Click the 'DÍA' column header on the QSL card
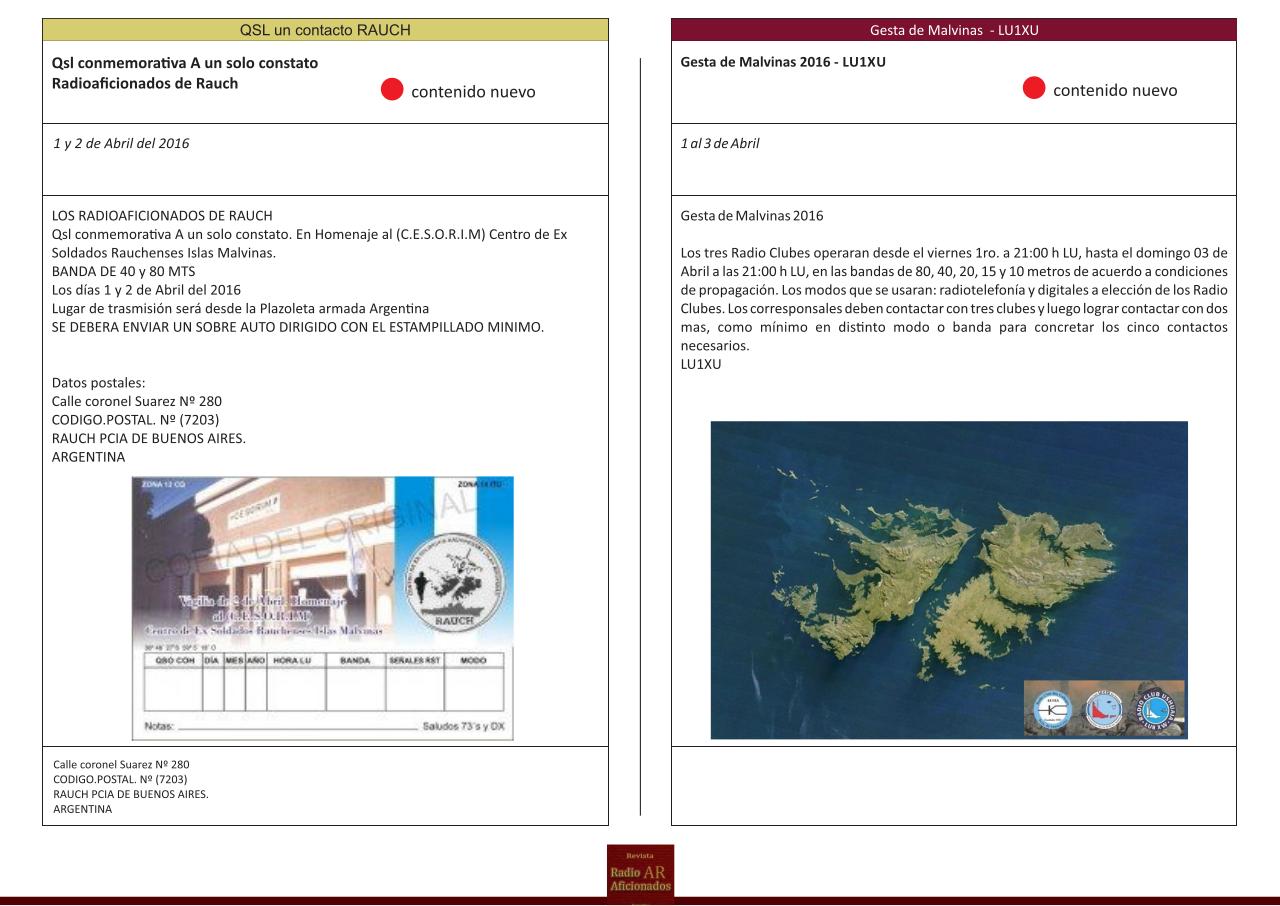1280x906 pixels. point(213,661)
